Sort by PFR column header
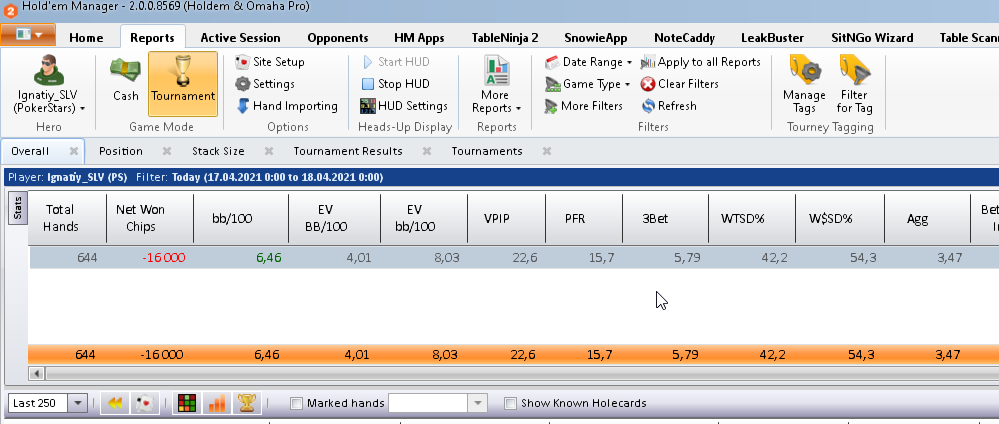999x424 pixels. tap(584, 218)
